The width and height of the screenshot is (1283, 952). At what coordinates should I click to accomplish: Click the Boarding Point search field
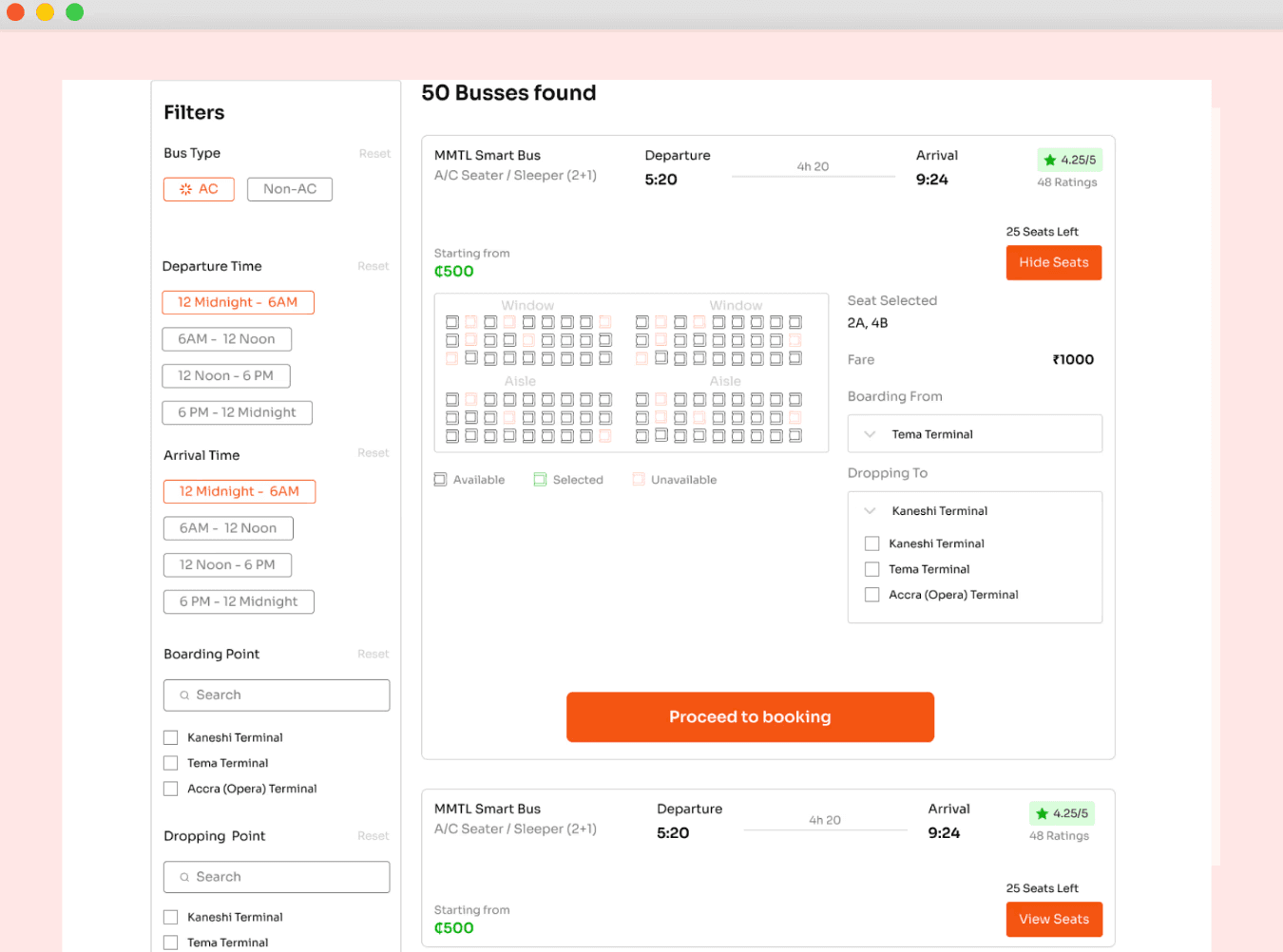[277, 695]
